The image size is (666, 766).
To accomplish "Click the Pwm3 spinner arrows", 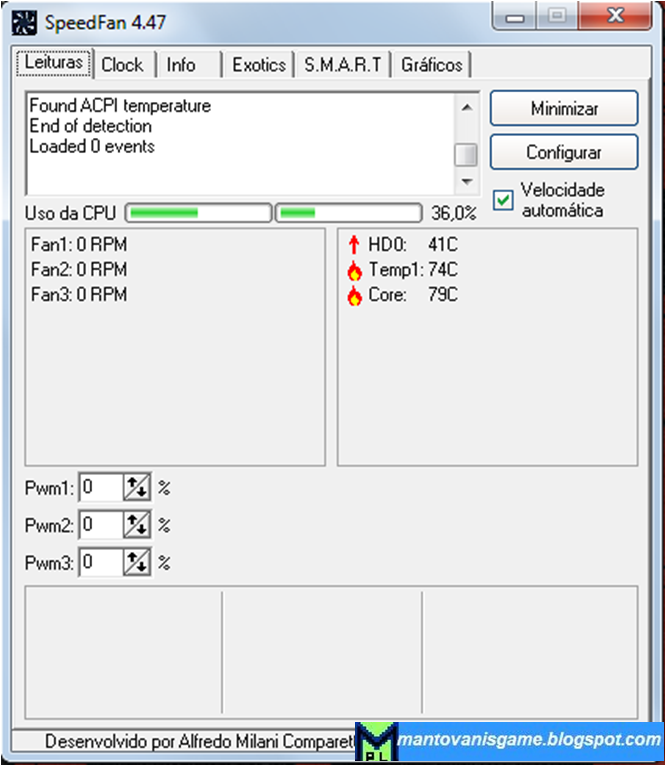I will point(137,562).
